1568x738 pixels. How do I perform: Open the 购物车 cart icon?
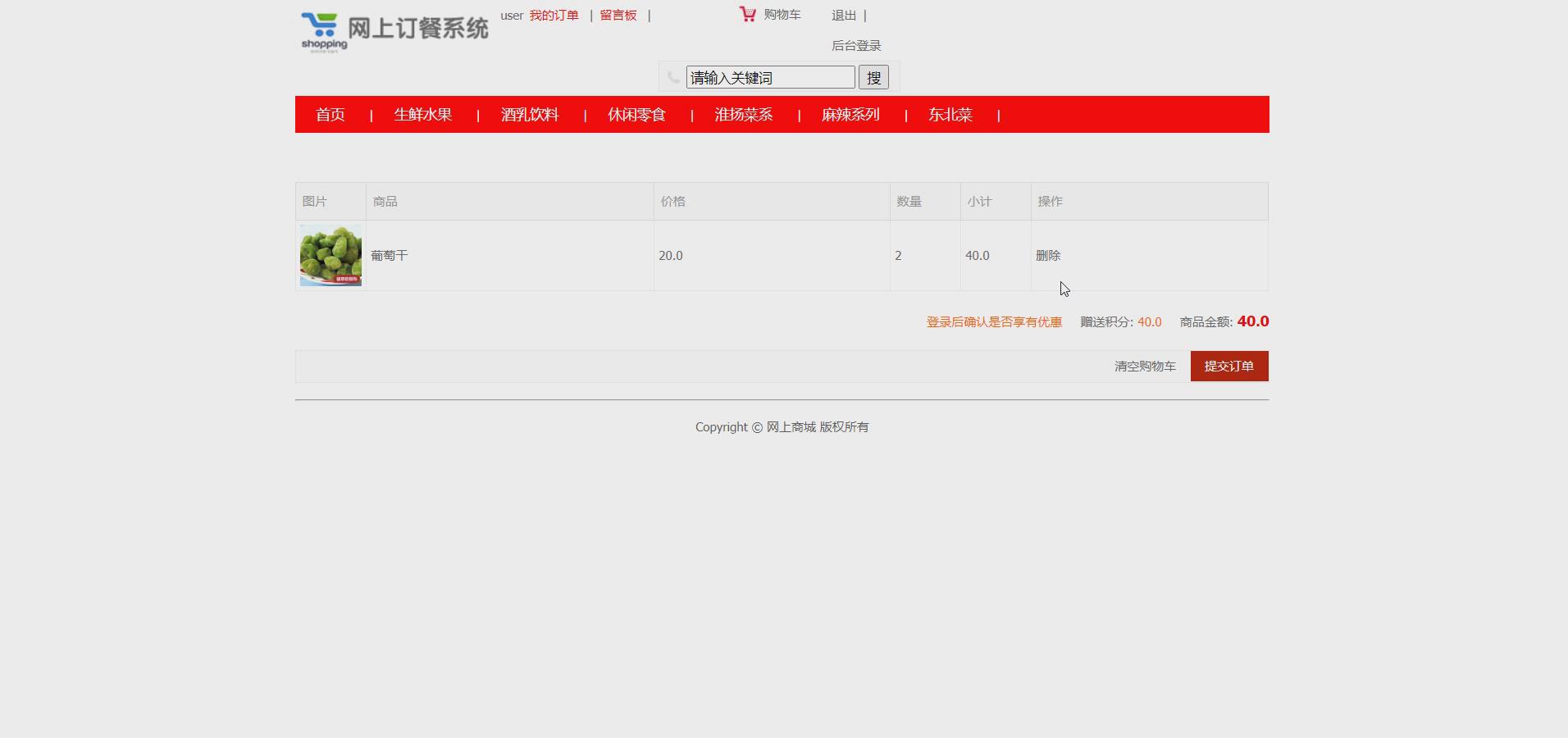pos(747,13)
